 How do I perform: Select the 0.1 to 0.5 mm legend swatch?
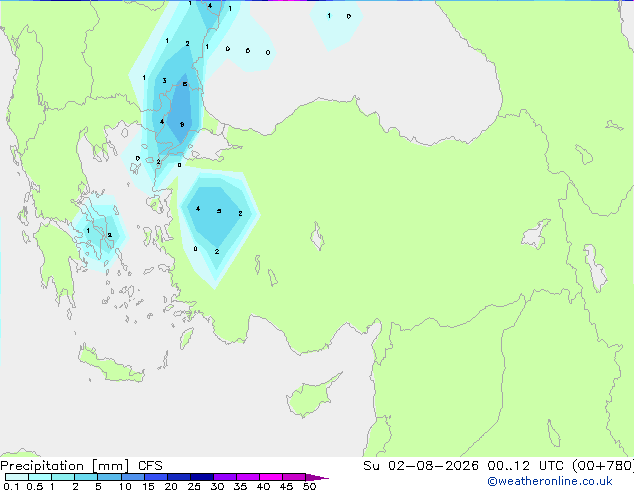click(x=17, y=477)
